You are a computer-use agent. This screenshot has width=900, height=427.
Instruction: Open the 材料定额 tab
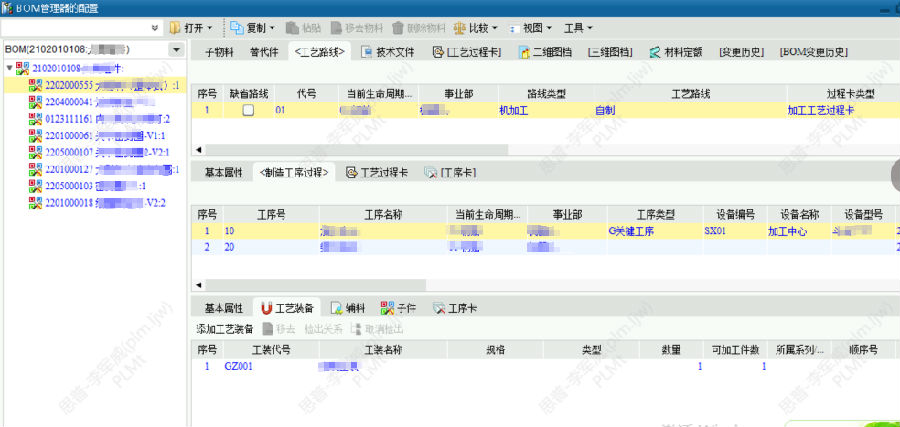676,52
